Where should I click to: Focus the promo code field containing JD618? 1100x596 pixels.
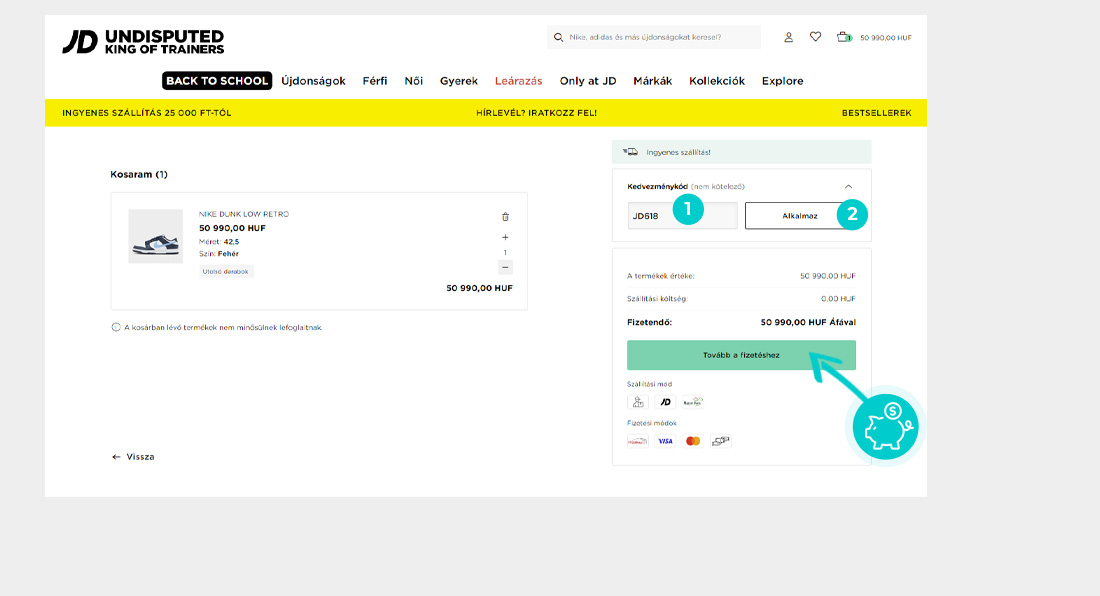[683, 216]
